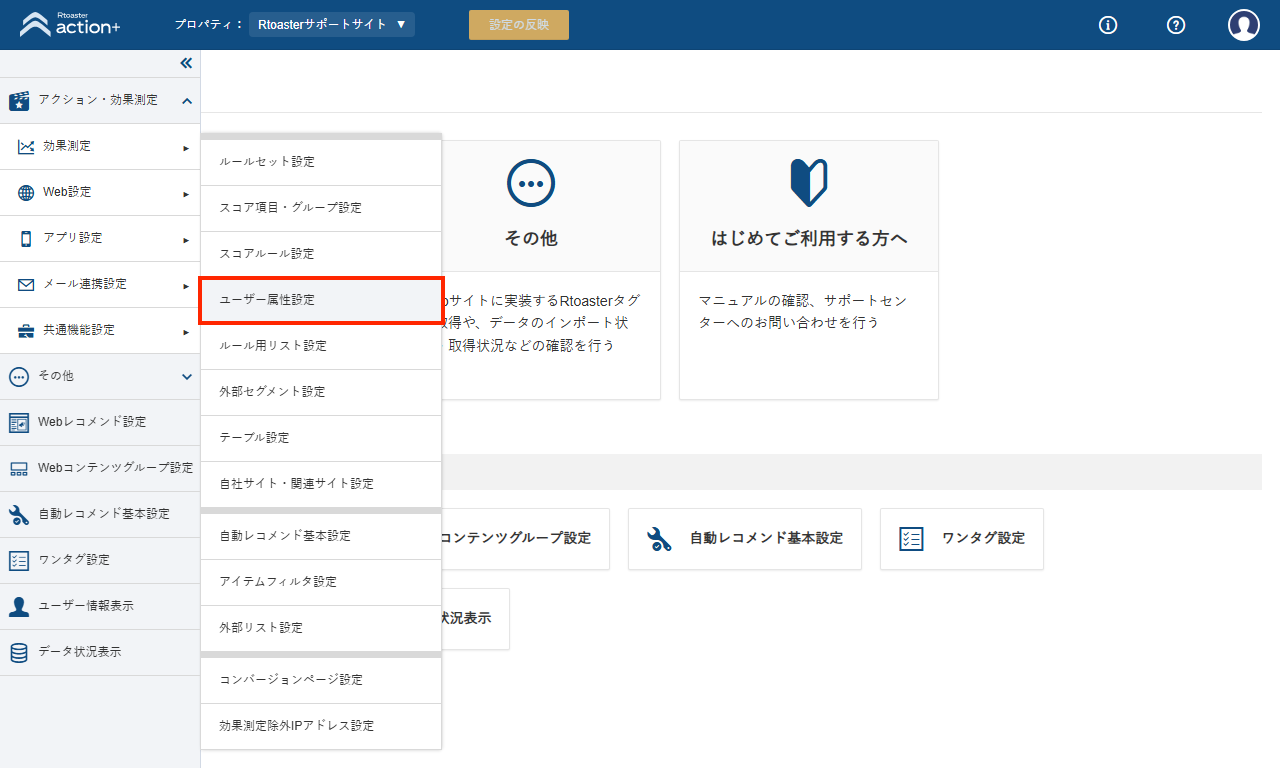1280x768 pixels.
Task: Open メール連携設定 in sidebar
Action: 100,285
